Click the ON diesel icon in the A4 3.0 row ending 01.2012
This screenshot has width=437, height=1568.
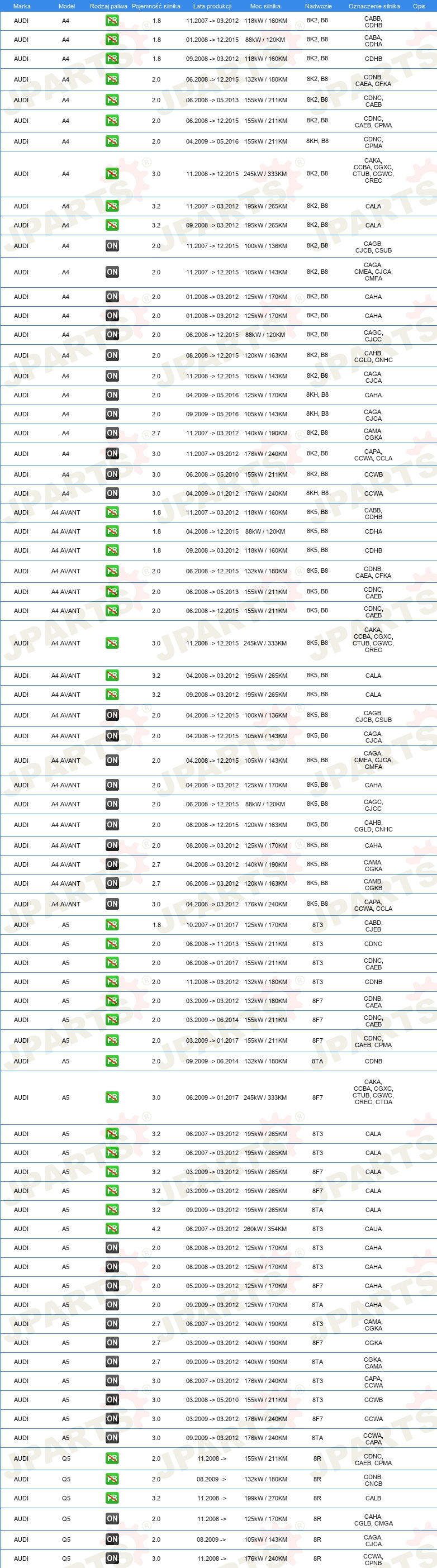click(x=112, y=493)
